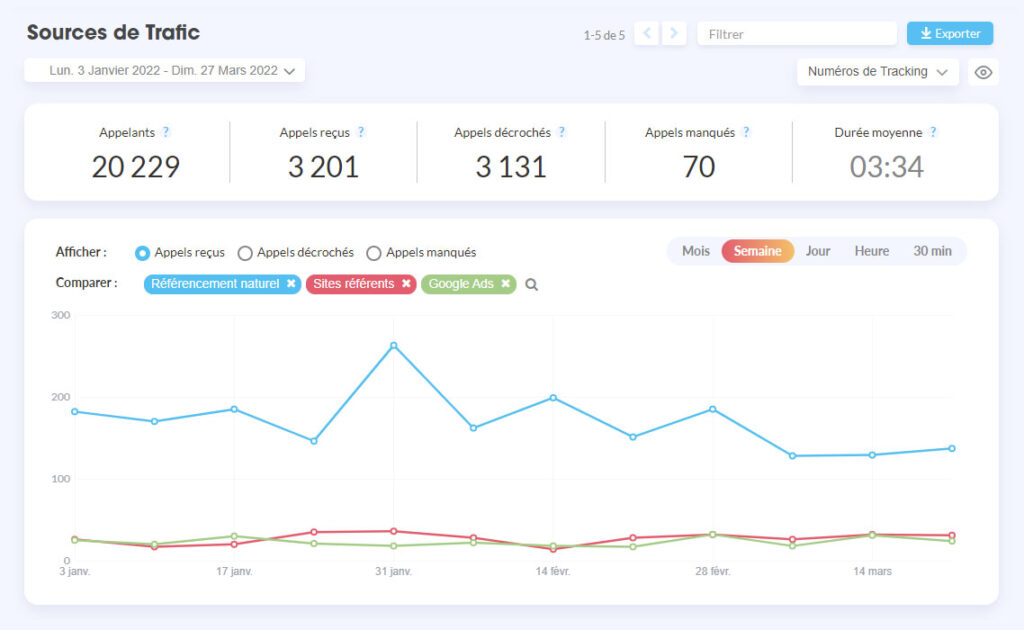Click inside the Filtrer input field
This screenshot has width=1024, height=630.
796,33
